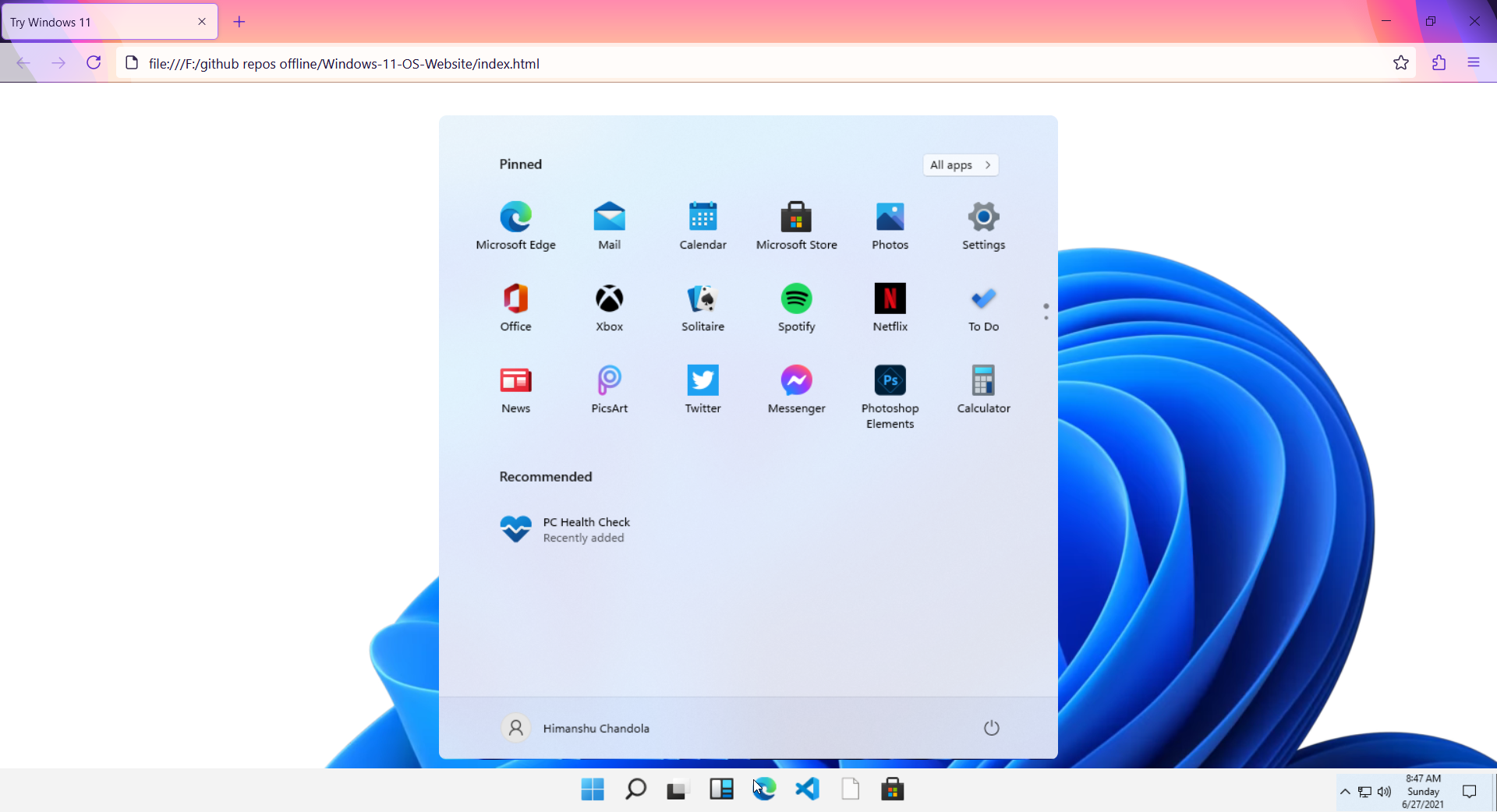Open PC Health Check recommended item
1497x812 pixels.
(x=565, y=529)
